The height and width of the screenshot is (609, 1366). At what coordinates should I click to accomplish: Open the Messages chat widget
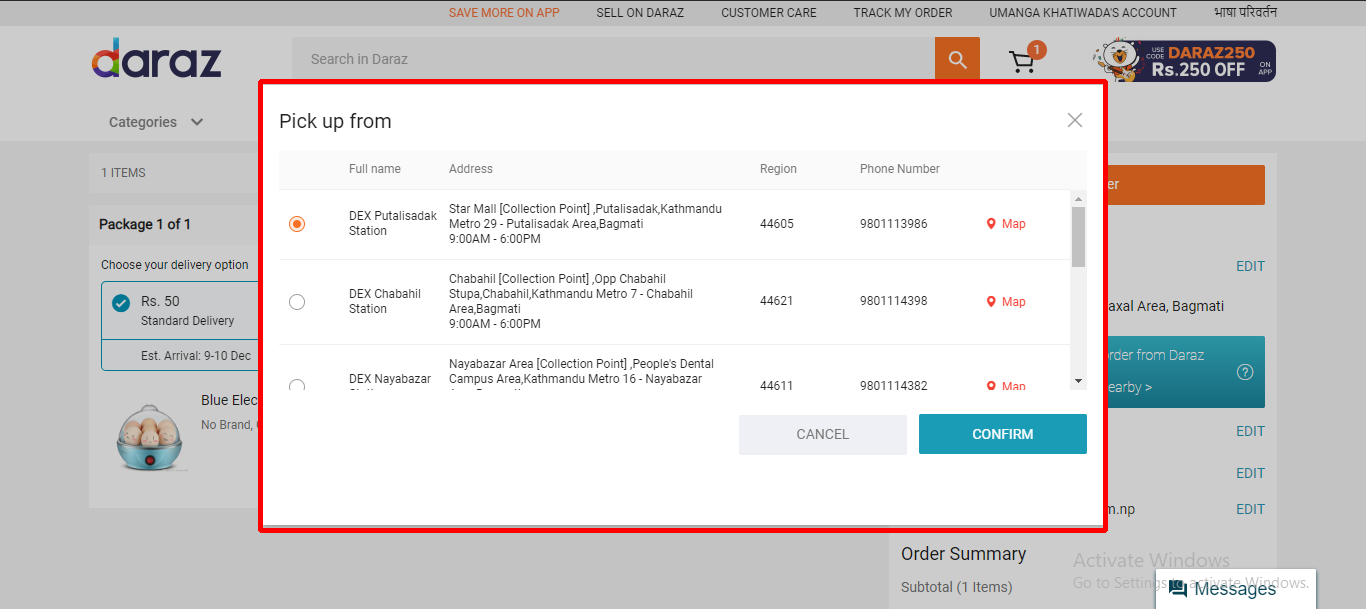coord(1236,589)
